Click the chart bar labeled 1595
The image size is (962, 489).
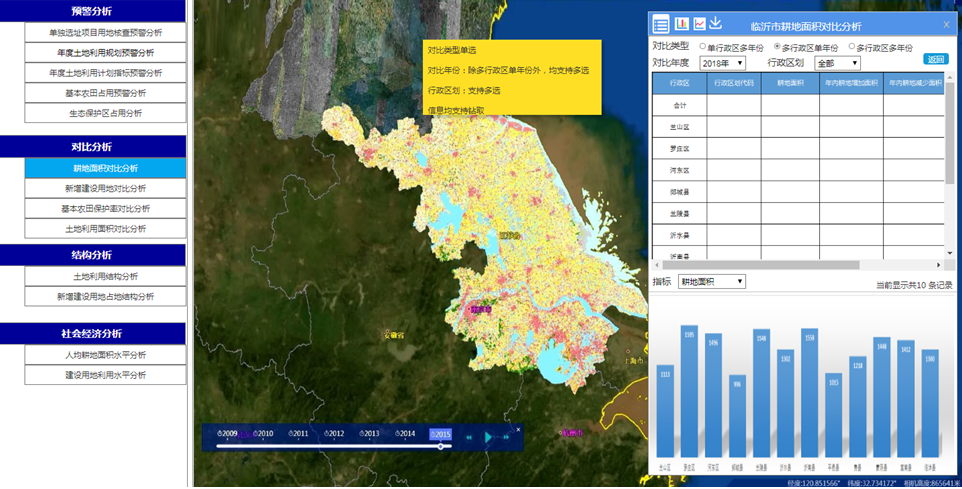click(x=689, y=391)
